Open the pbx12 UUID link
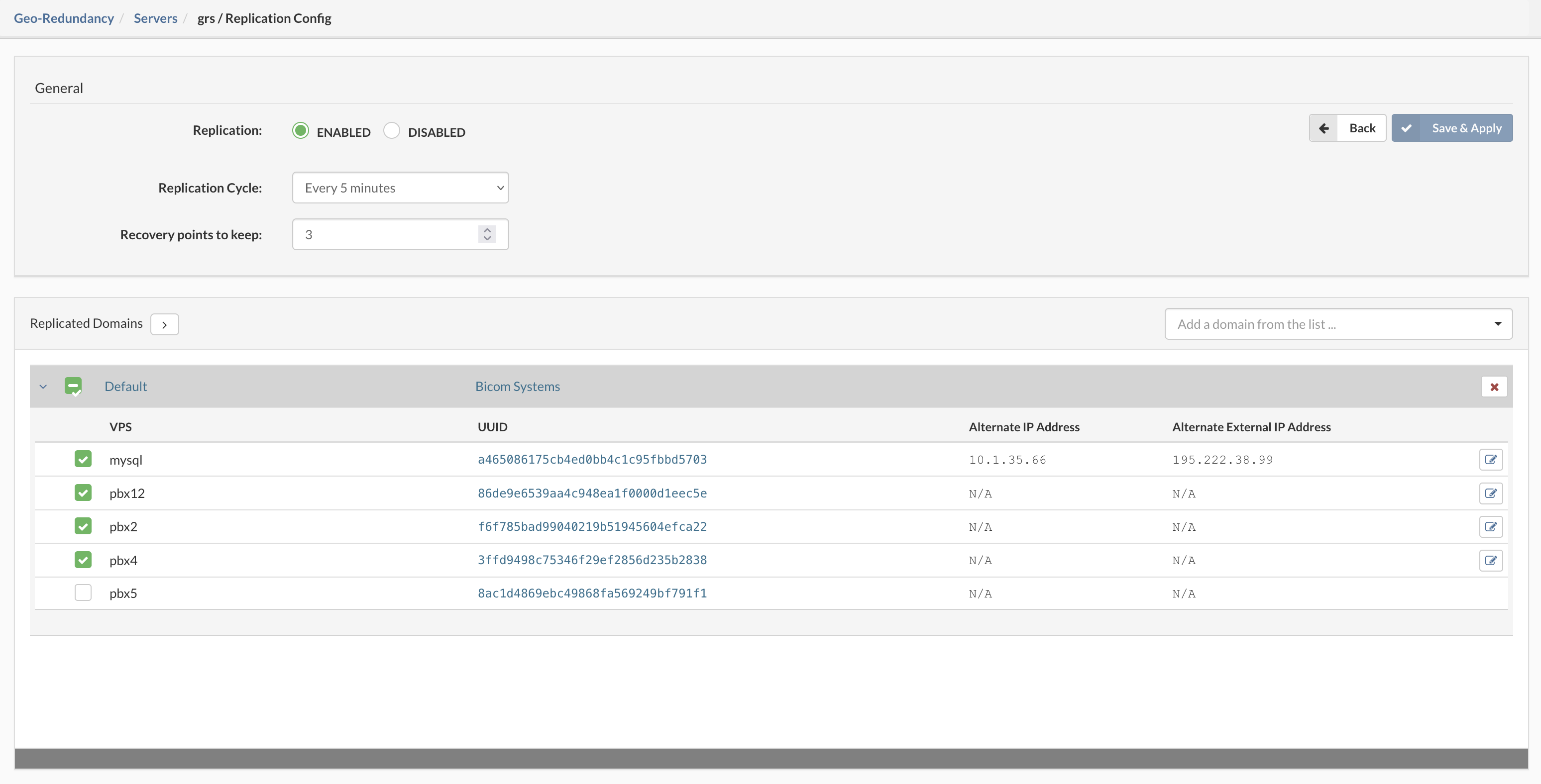 click(592, 493)
